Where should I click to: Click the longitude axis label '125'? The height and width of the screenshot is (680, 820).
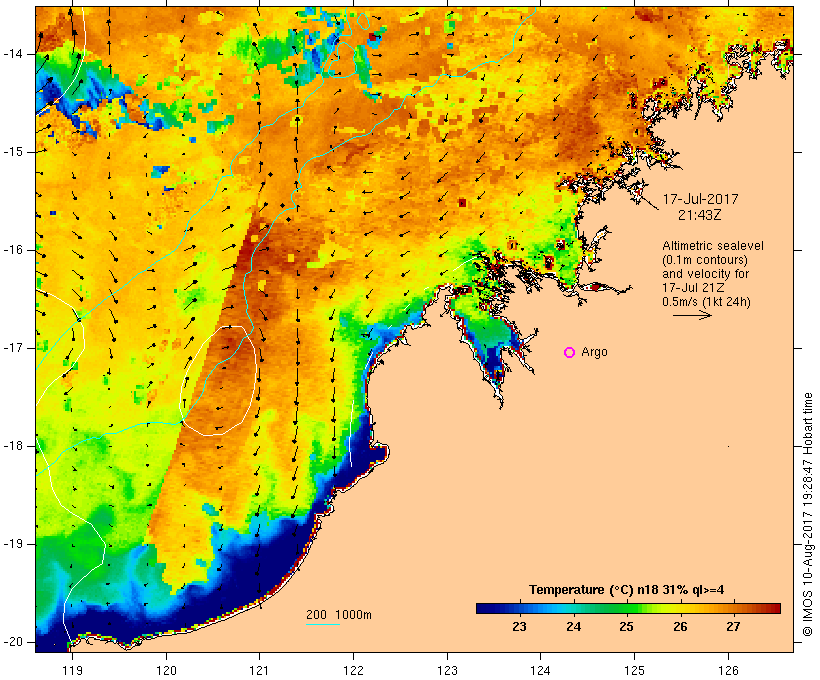(634, 670)
